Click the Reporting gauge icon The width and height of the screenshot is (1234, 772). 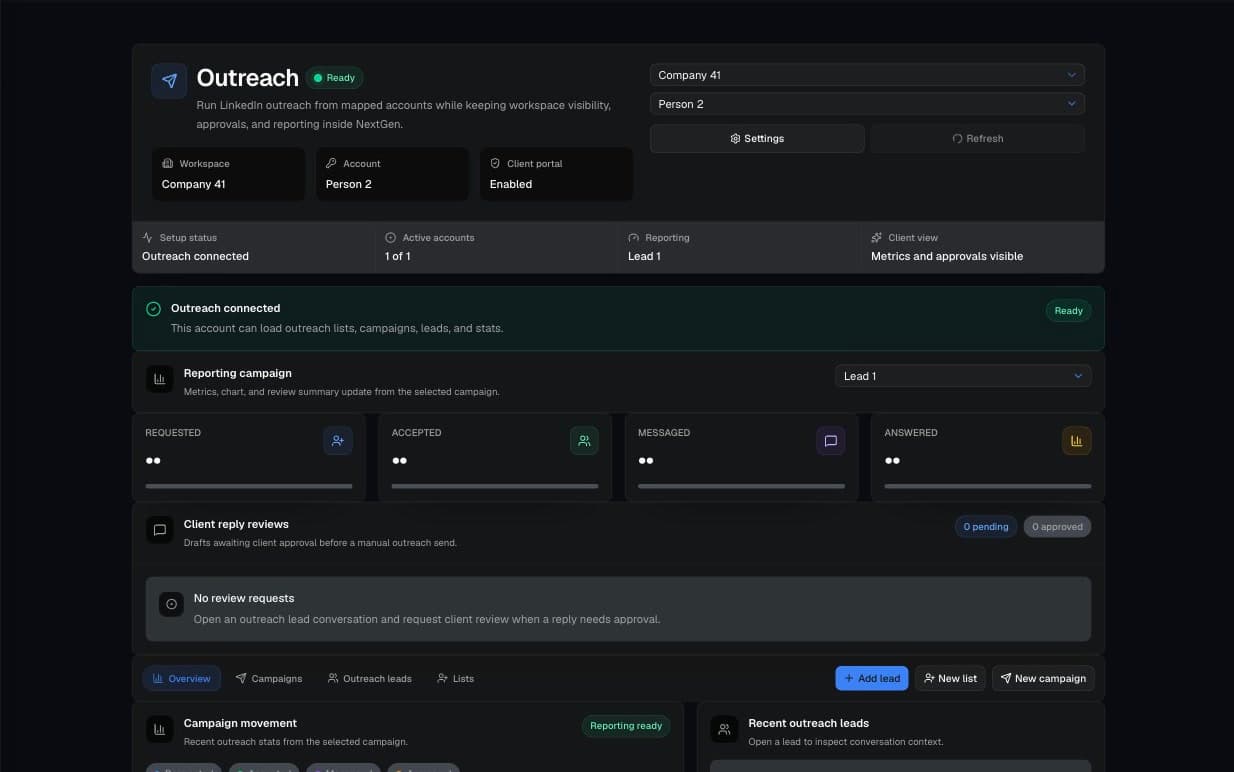coord(634,238)
